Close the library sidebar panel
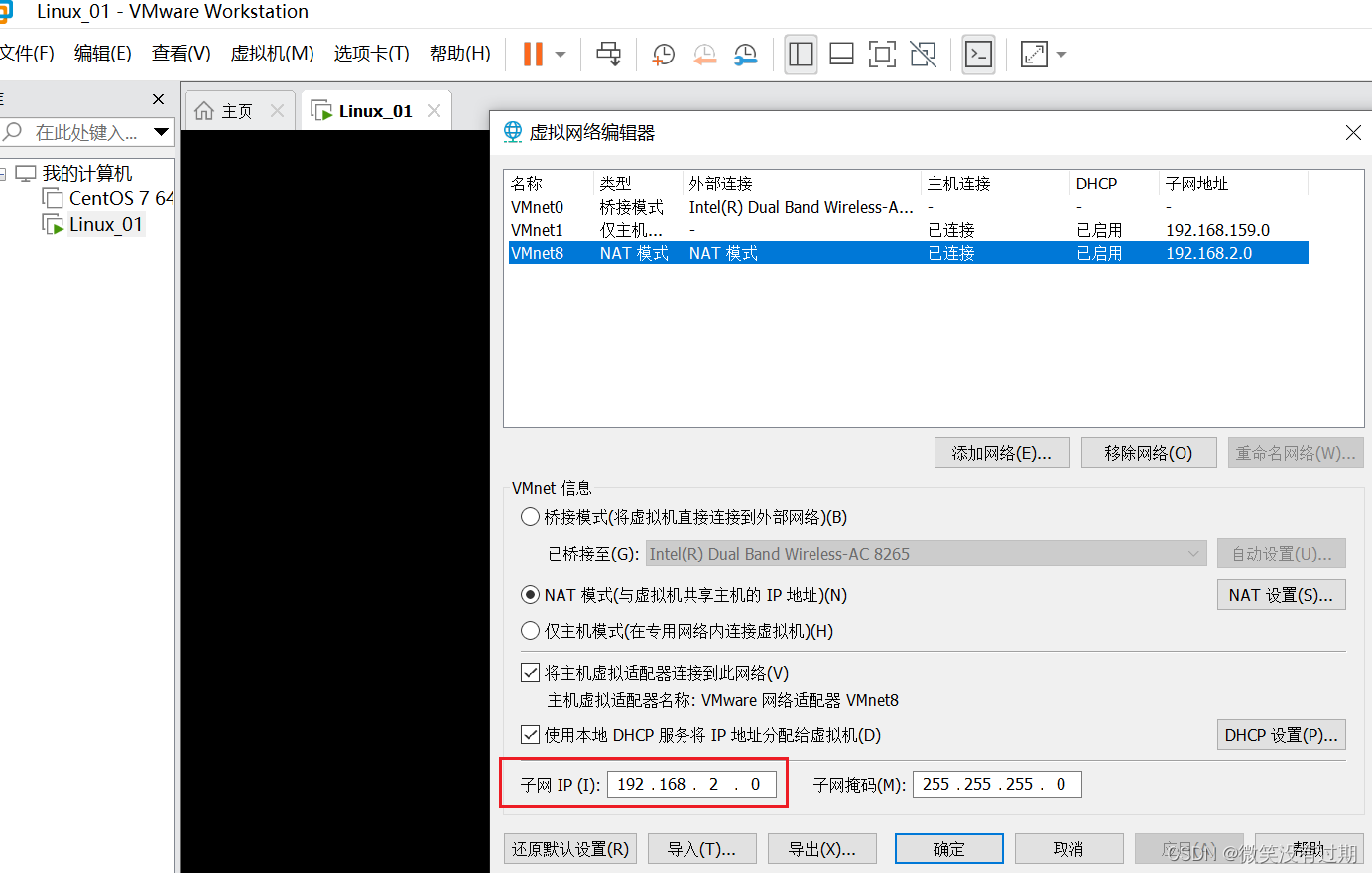The width and height of the screenshot is (1372, 873). pyautogui.click(x=158, y=99)
